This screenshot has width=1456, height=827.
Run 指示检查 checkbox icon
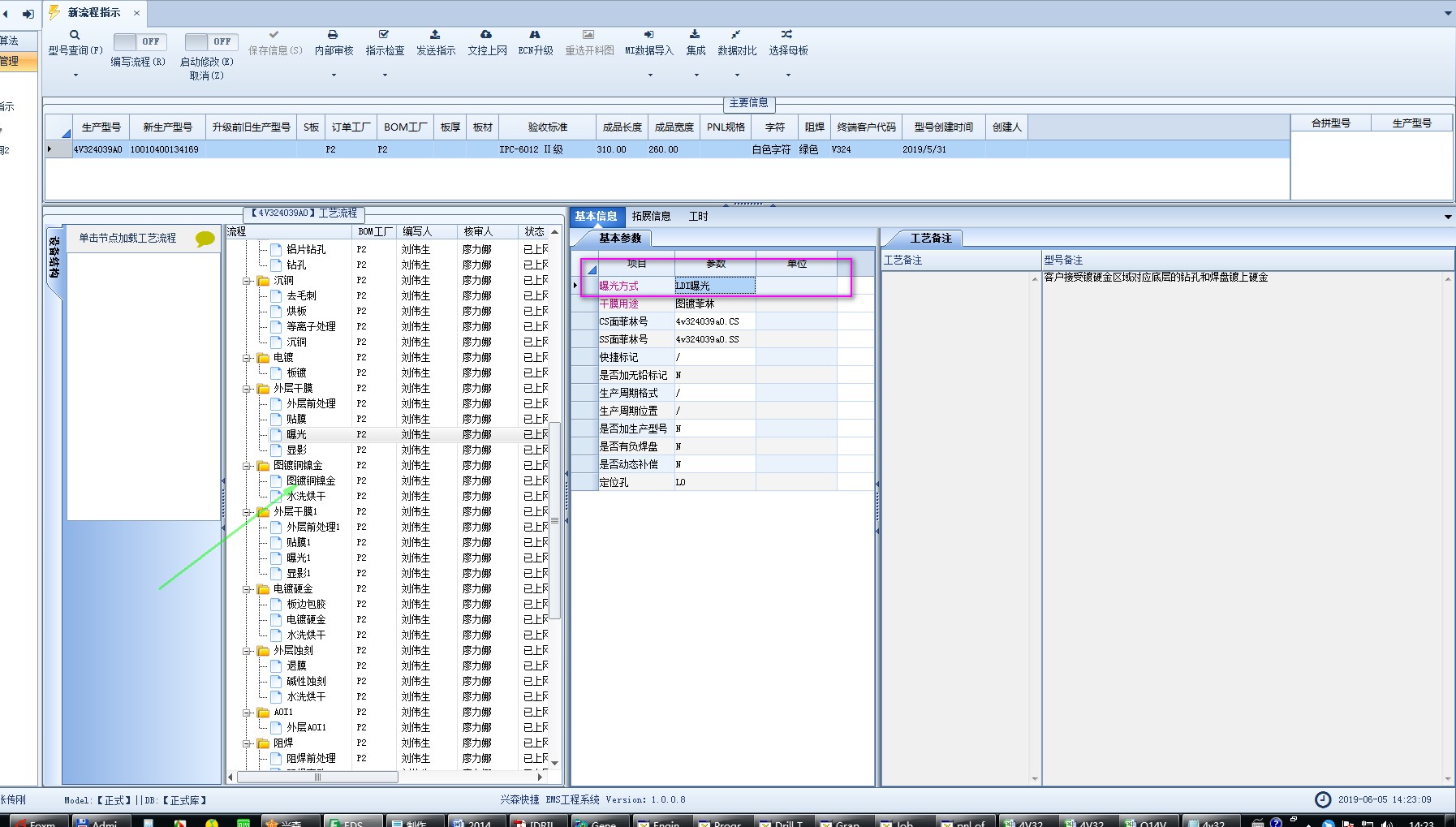(384, 35)
